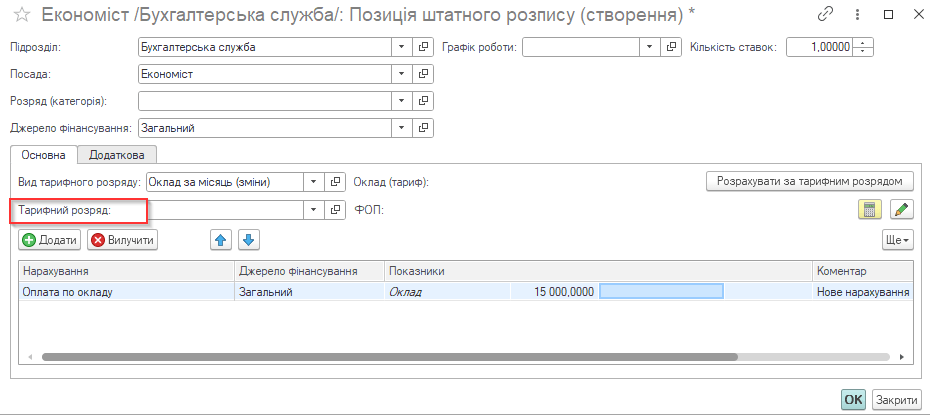Click the calculator icon next to ФОП
The image size is (930, 415).
tap(870, 209)
